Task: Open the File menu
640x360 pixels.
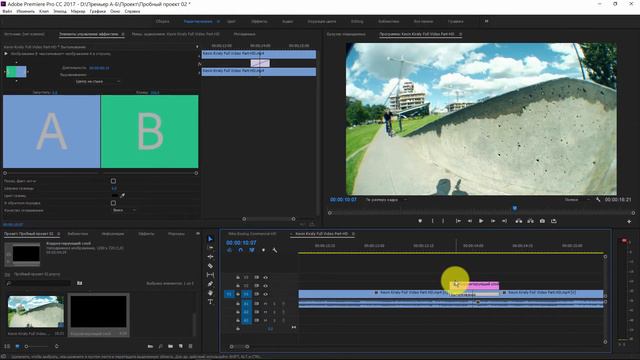Action: (7, 11)
